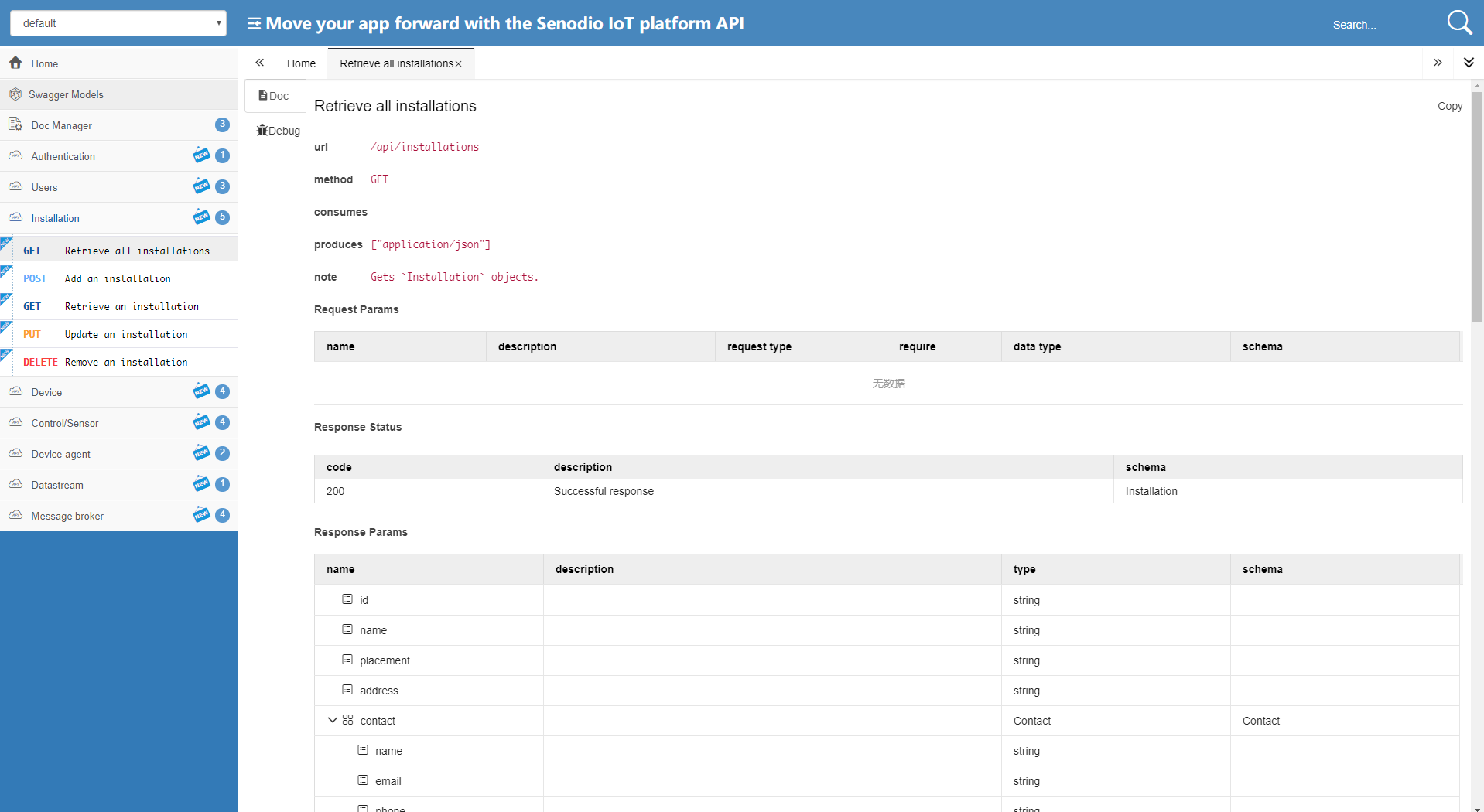Collapse the tab bar with the left double-chevron
Image resolution: width=1484 pixels, height=812 pixels.
[260, 62]
